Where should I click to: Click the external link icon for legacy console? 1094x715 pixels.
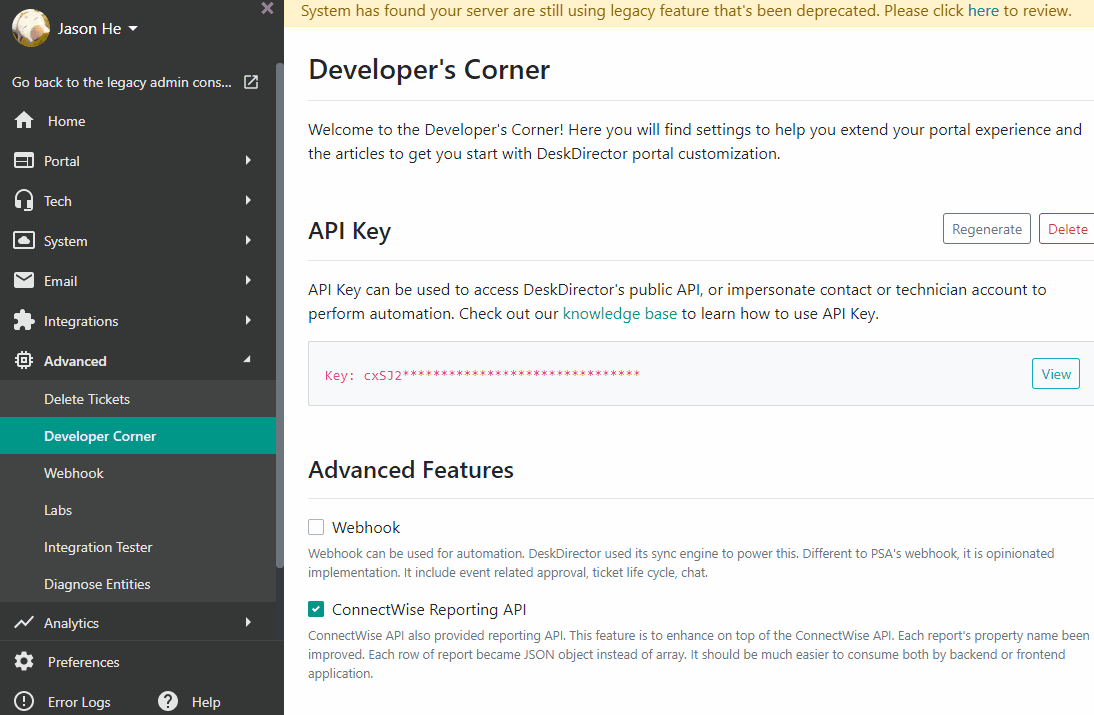251,82
